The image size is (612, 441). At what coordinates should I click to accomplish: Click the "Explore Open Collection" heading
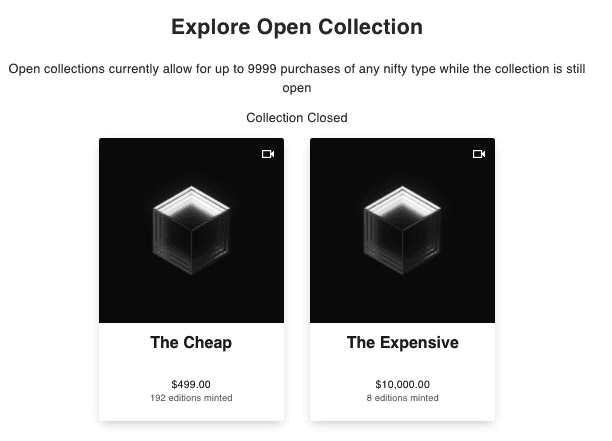coord(297,27)
